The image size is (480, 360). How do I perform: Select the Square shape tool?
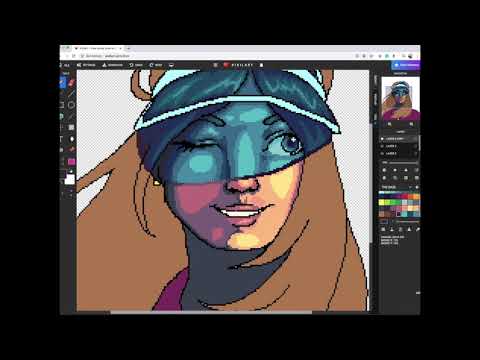click(x=62, y=105)
